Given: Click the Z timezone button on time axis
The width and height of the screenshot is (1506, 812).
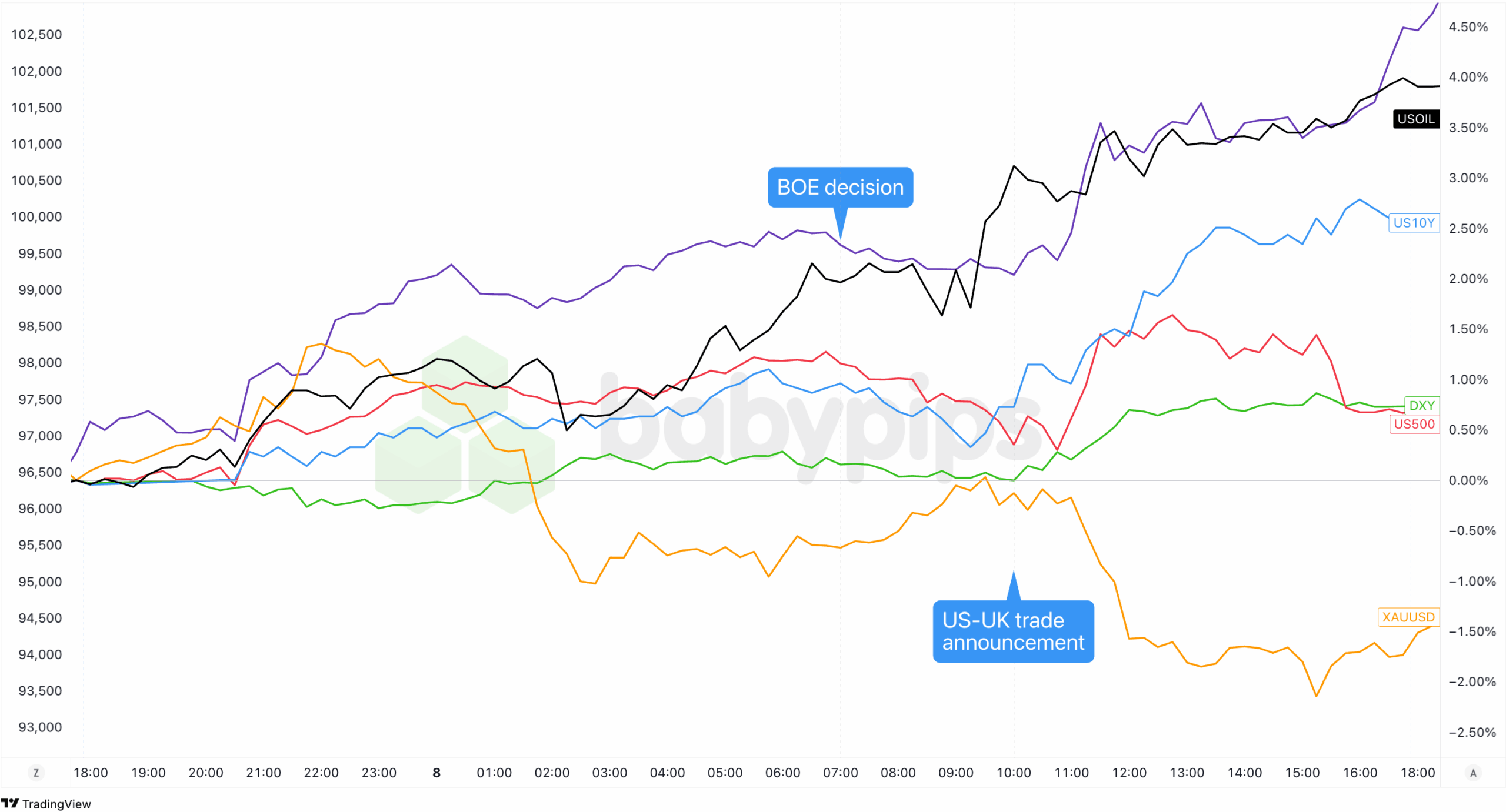Looking at the screenshot, I should pyautogui.click(x=36, y=773).
